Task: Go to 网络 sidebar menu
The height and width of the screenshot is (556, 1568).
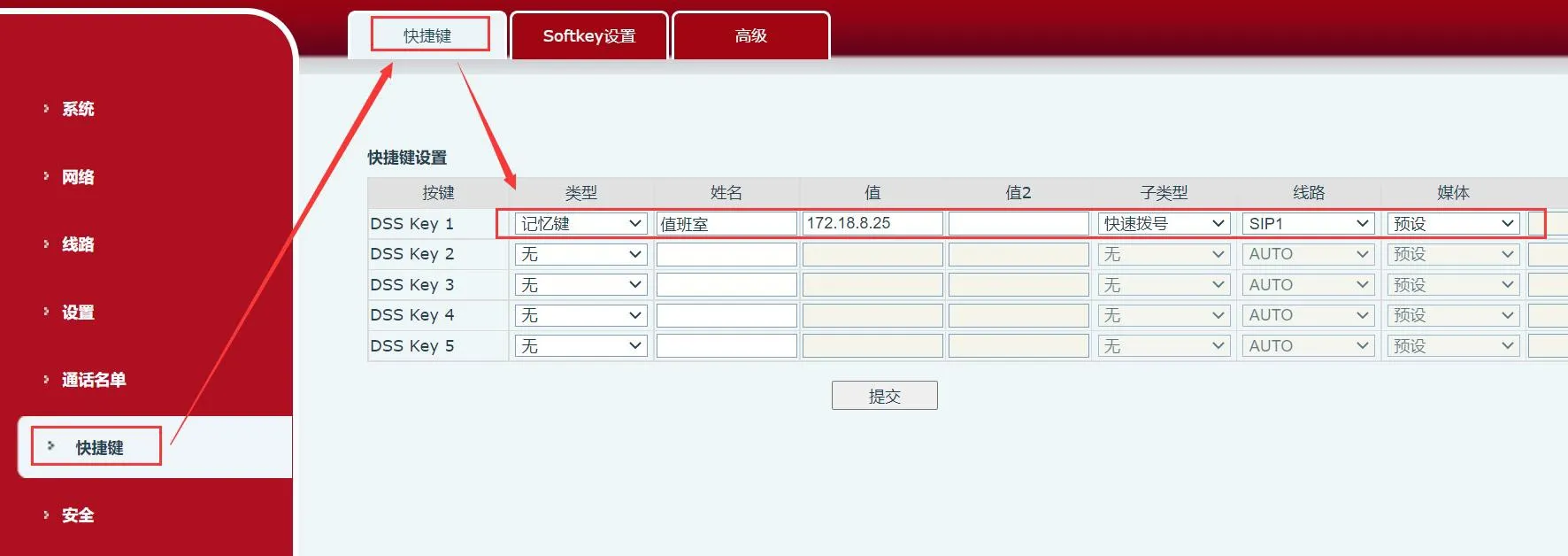Action: (x=78, y=177)
